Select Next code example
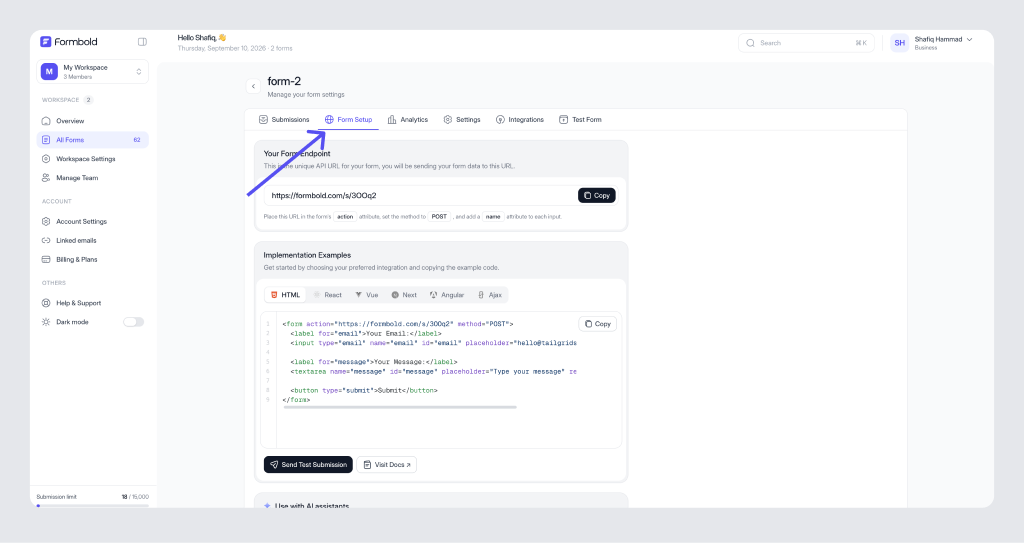The width and height of the screenshot is (1024, 543). pyautogui.click(x=404, y=295)
